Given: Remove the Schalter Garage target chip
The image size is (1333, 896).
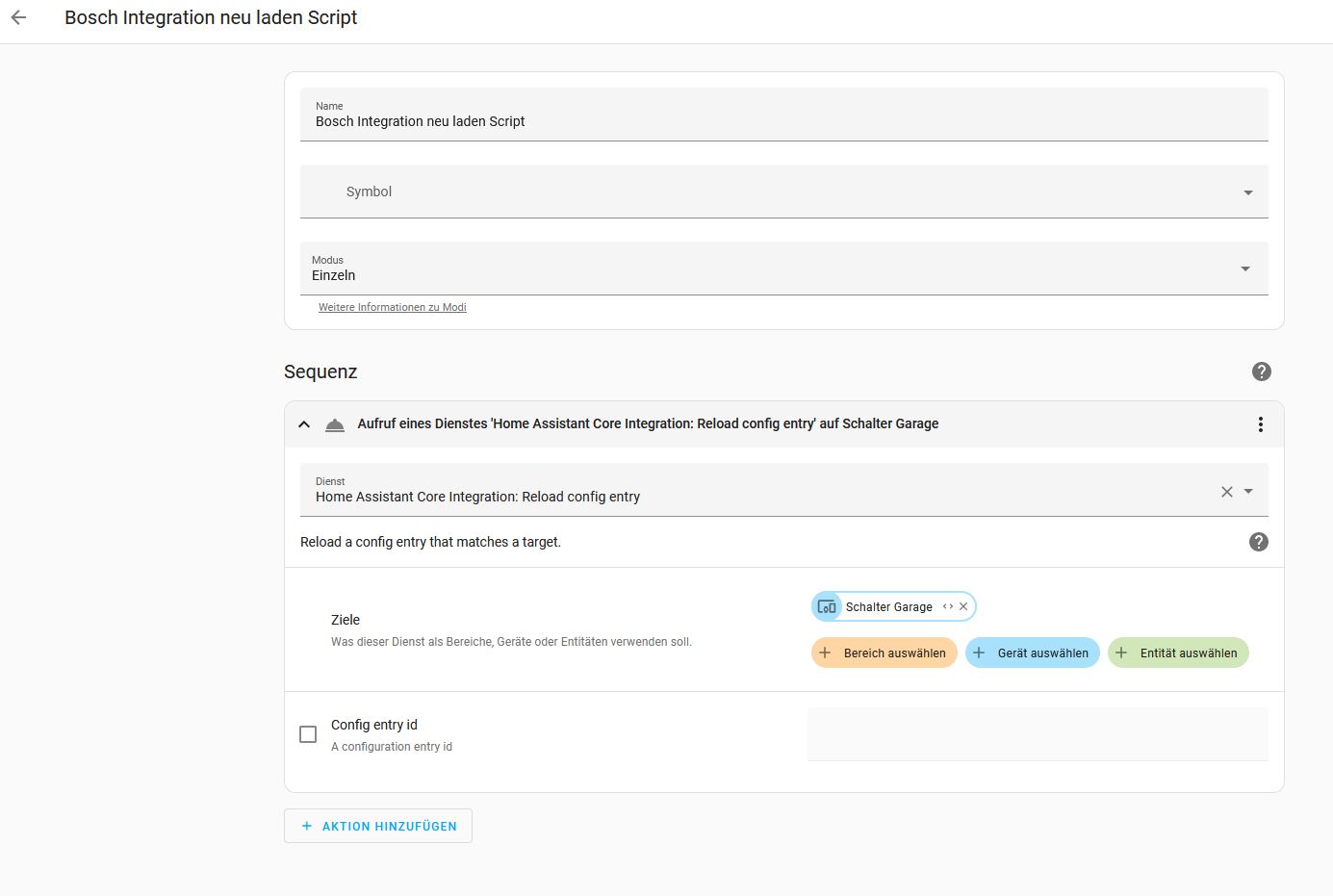Looking at the screenshot, I should click(963, 607).
